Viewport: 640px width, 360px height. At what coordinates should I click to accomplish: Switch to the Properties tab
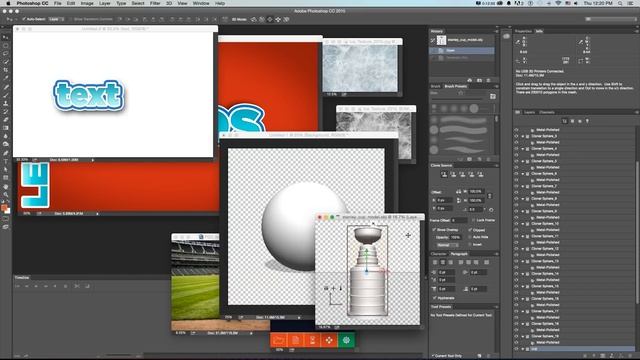pyautogui.click(x=523, y=31)
